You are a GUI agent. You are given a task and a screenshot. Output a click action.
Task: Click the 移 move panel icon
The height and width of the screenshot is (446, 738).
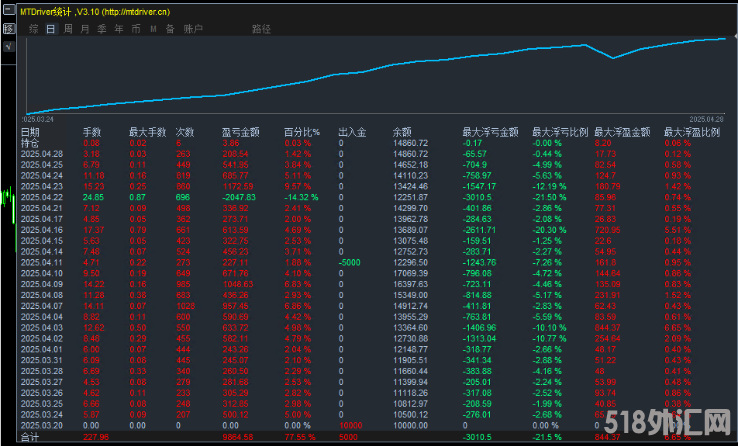8,28
